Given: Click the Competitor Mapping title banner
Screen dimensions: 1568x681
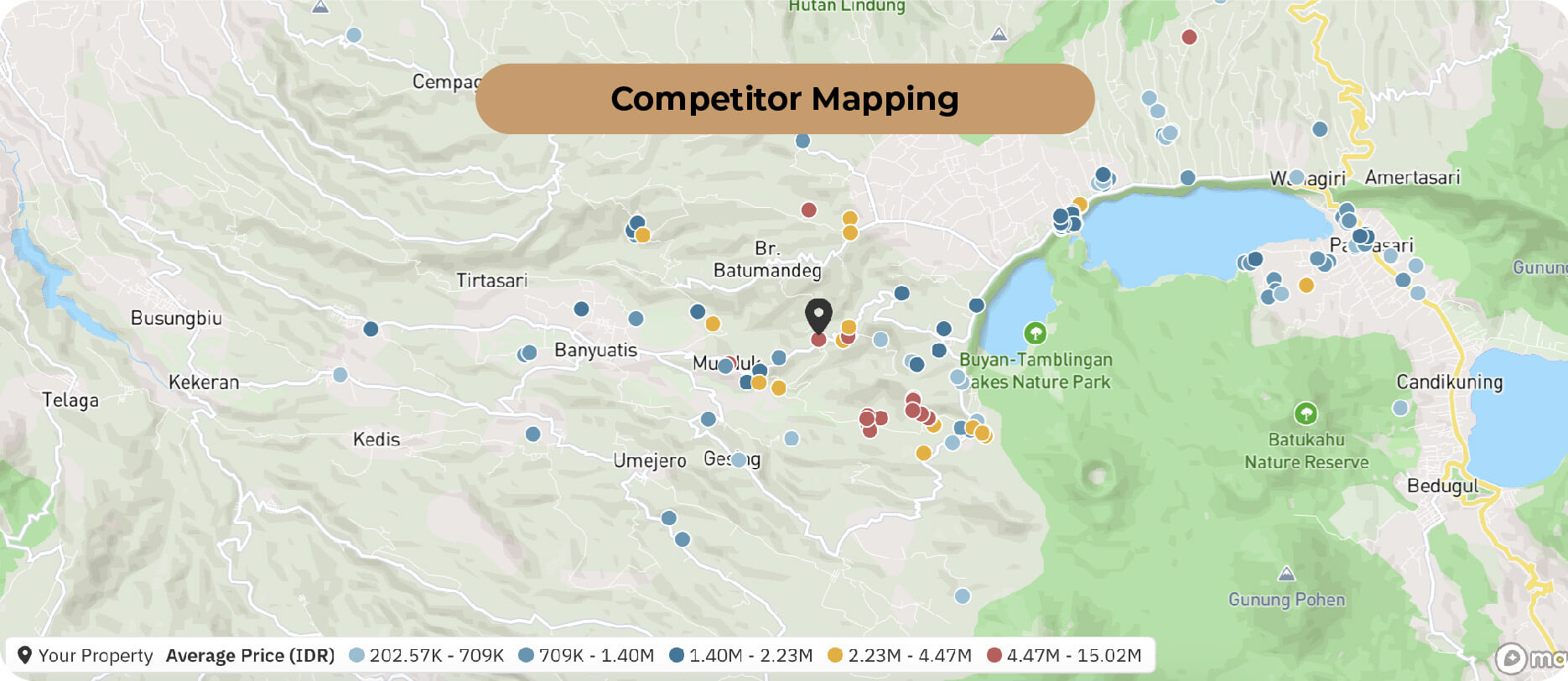Looking at the screenshot, I should [x=784, y=99].
